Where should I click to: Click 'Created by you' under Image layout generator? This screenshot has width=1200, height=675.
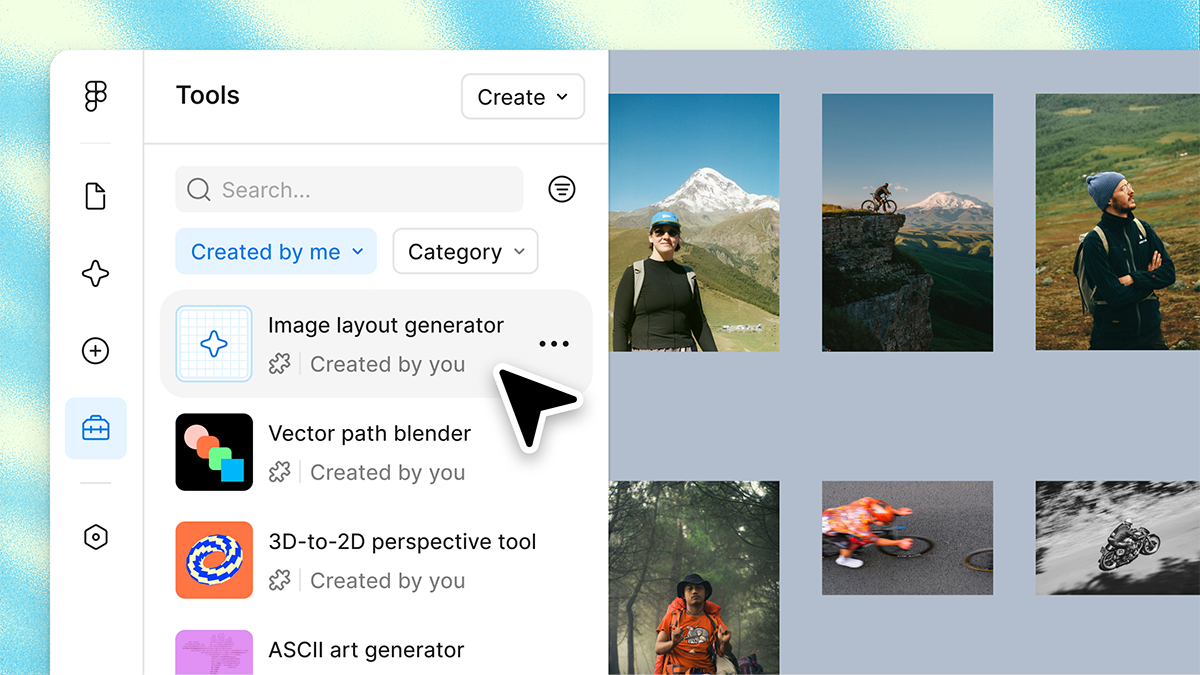pyautogui.click(x=388, y=364)
